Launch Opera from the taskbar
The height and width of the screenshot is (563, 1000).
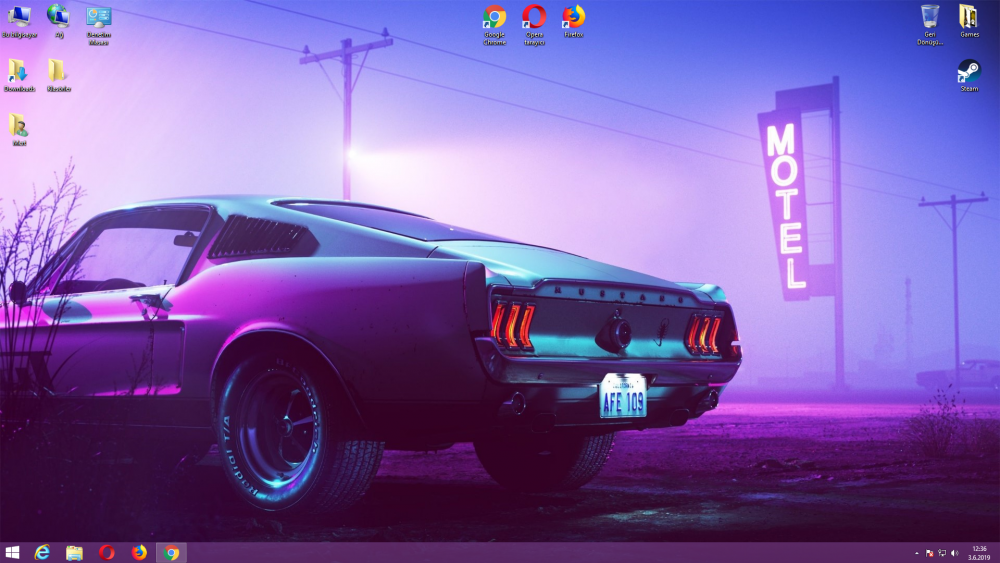tap(107, 552)
